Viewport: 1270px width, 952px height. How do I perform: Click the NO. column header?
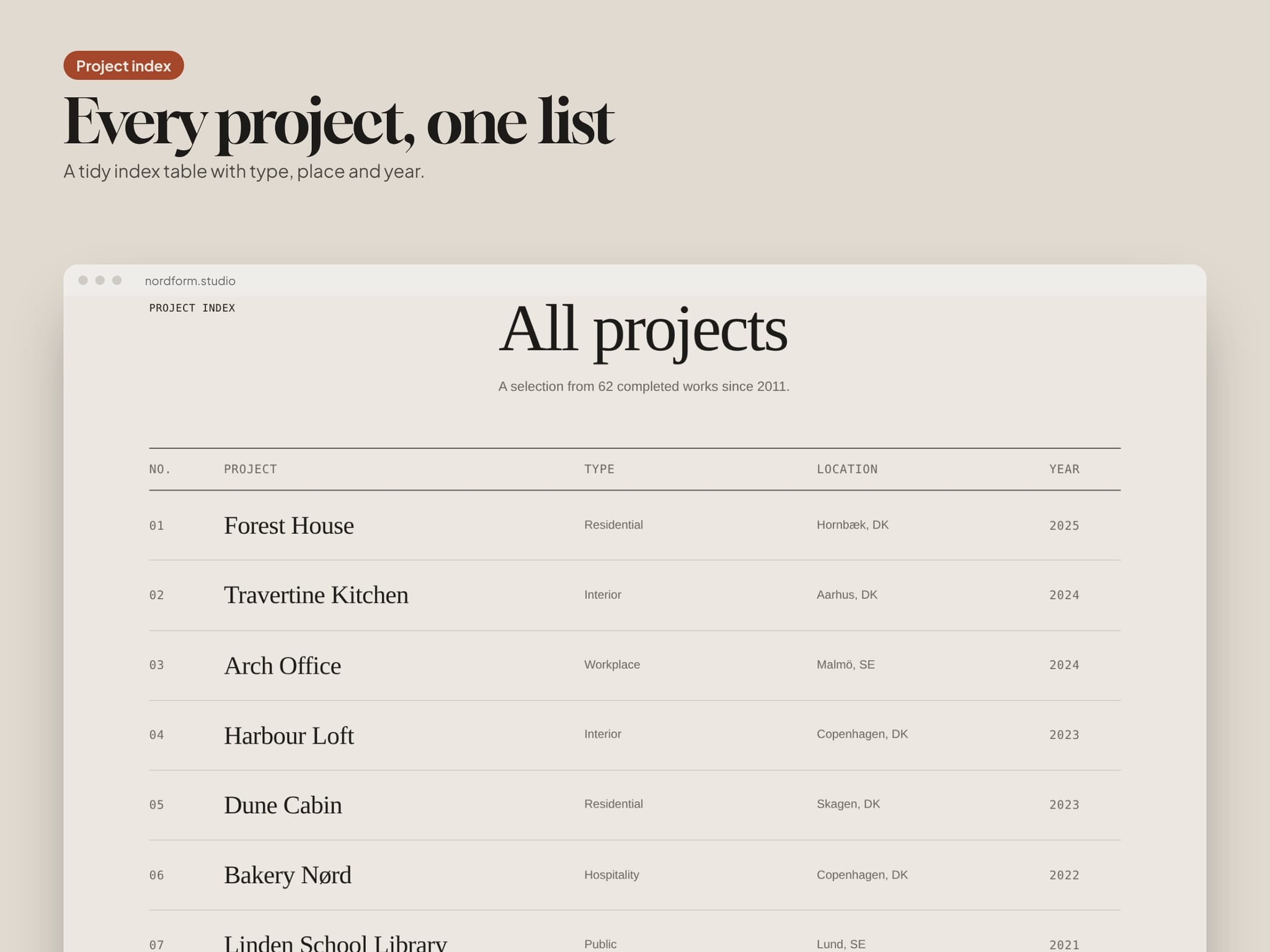point(160,469)
